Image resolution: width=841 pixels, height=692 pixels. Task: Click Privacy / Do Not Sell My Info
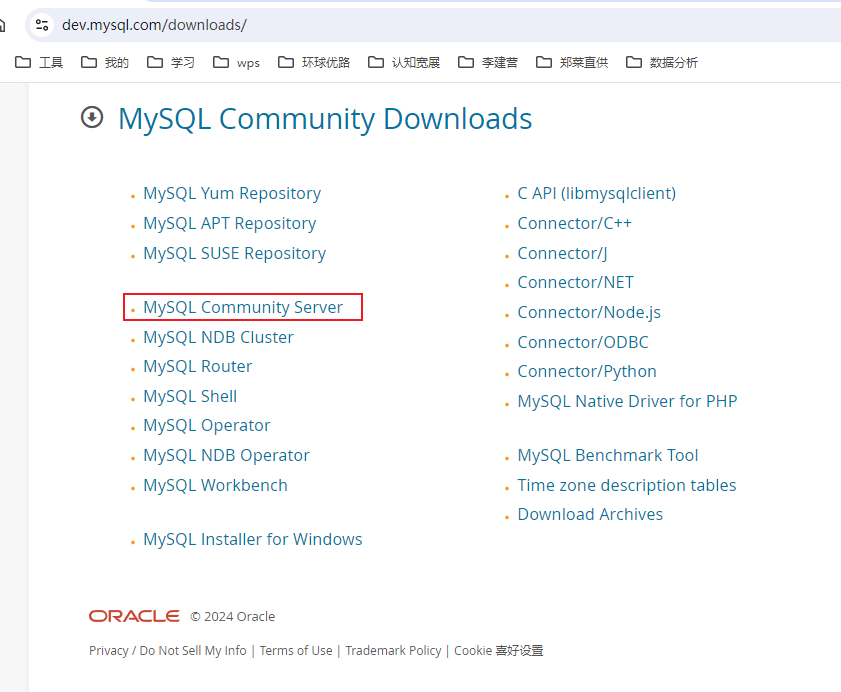167,650
